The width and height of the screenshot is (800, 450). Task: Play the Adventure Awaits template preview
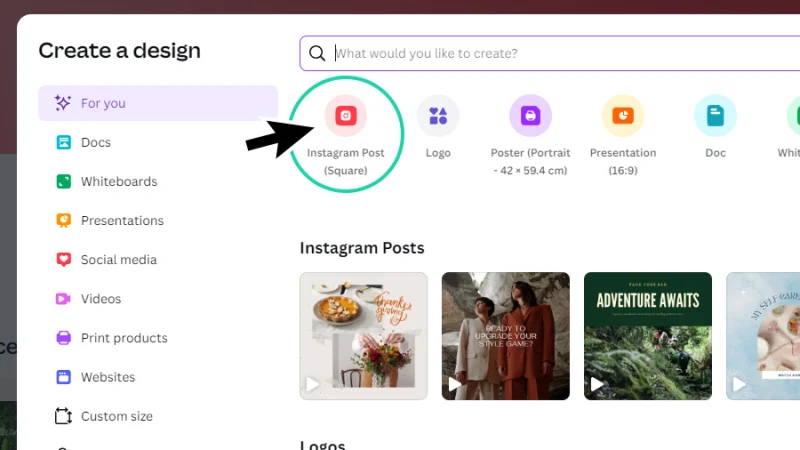(x=596, y=384)
